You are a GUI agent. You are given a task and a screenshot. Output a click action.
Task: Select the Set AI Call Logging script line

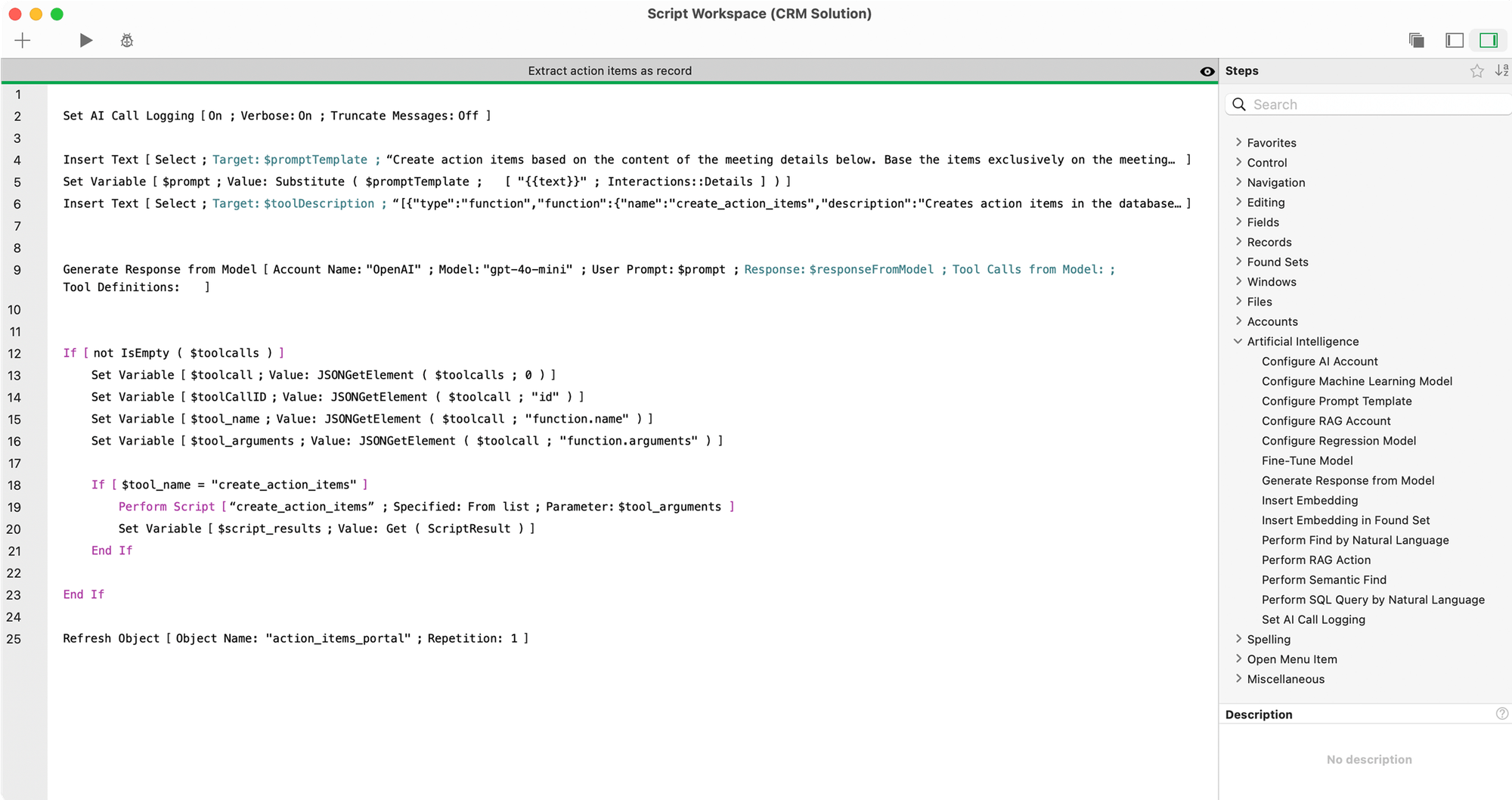point(277,116)
